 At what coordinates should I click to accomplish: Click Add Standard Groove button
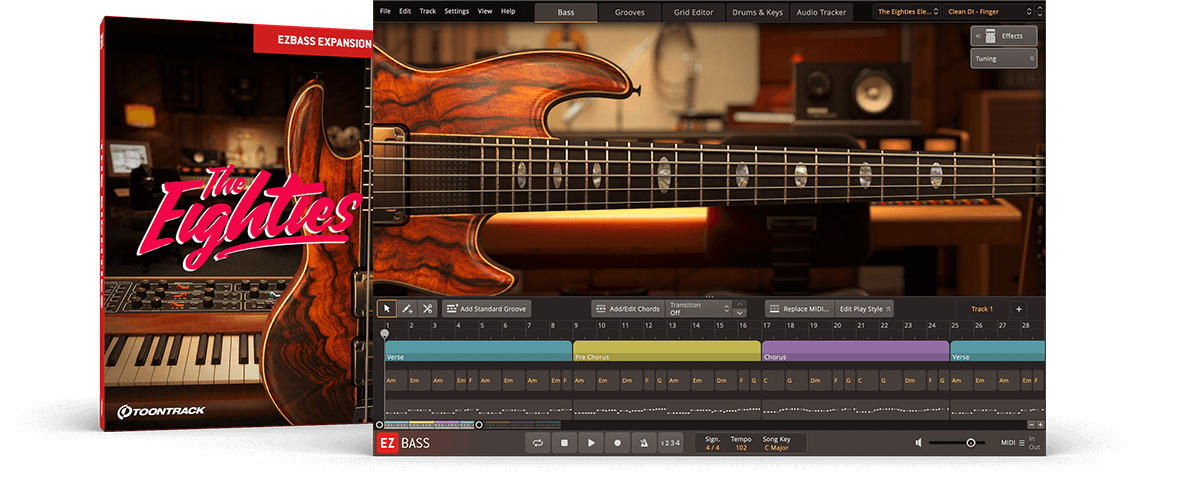tap(487, 309)
